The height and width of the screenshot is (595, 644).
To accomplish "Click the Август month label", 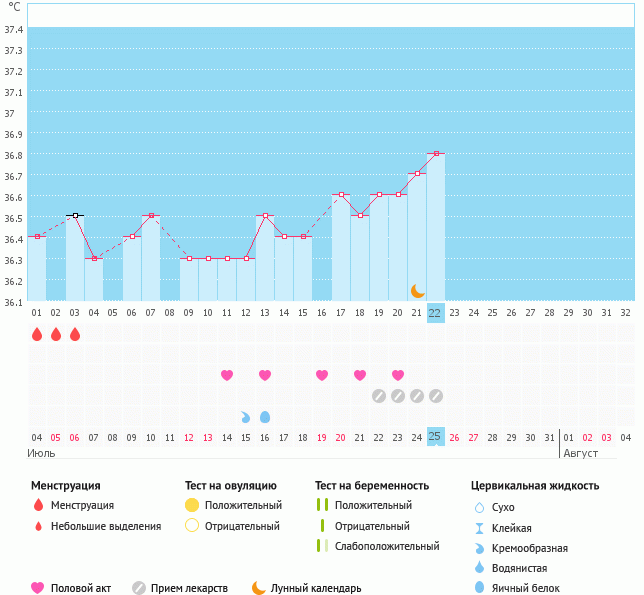I will click(x=581, y=453).
